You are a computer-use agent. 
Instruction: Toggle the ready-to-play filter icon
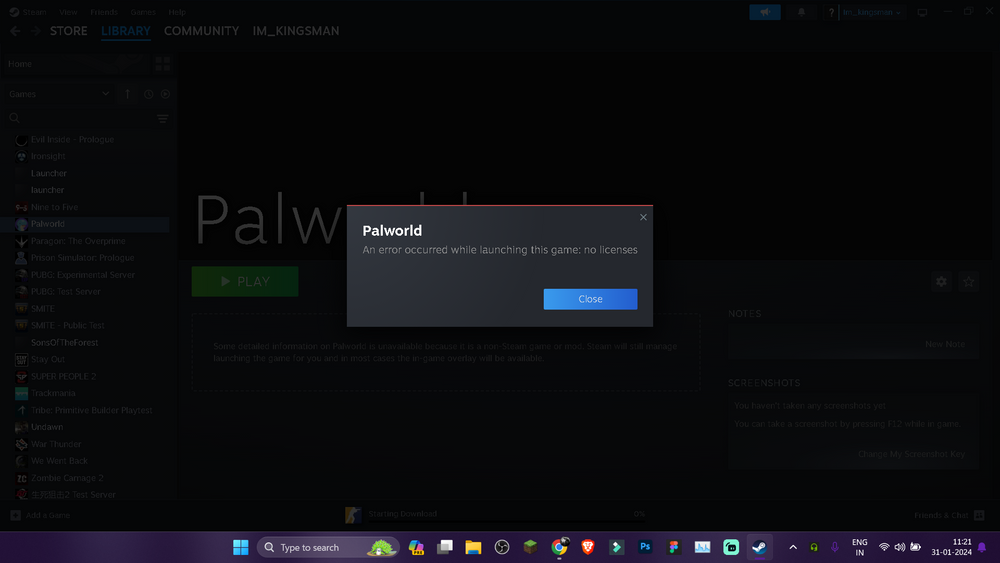click(165, 94)
